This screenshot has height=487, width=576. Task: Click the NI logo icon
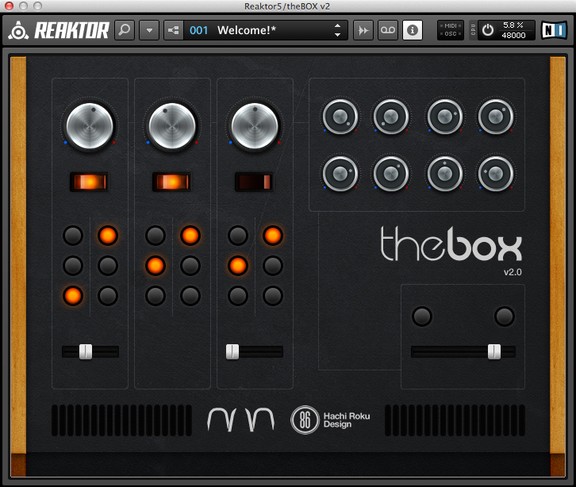pyautogui.click(x=554, y=30)
